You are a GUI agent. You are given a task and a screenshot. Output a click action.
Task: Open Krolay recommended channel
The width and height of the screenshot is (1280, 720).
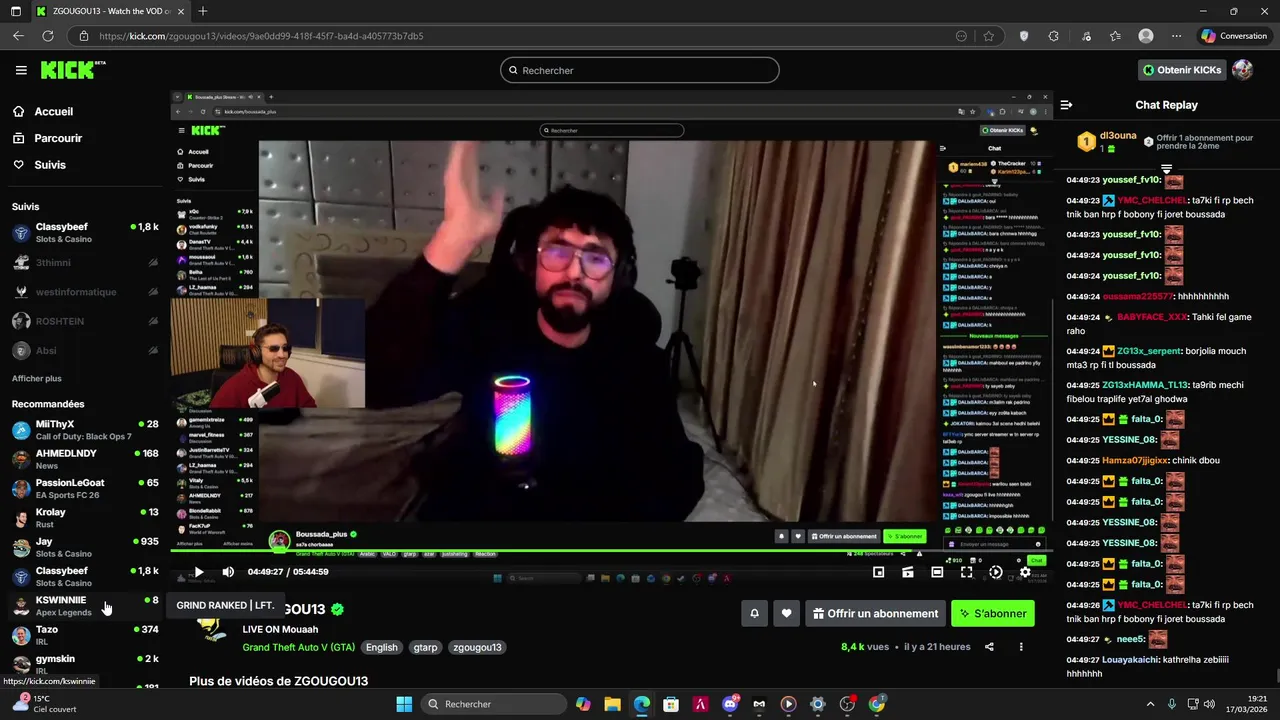pos(84,518)
